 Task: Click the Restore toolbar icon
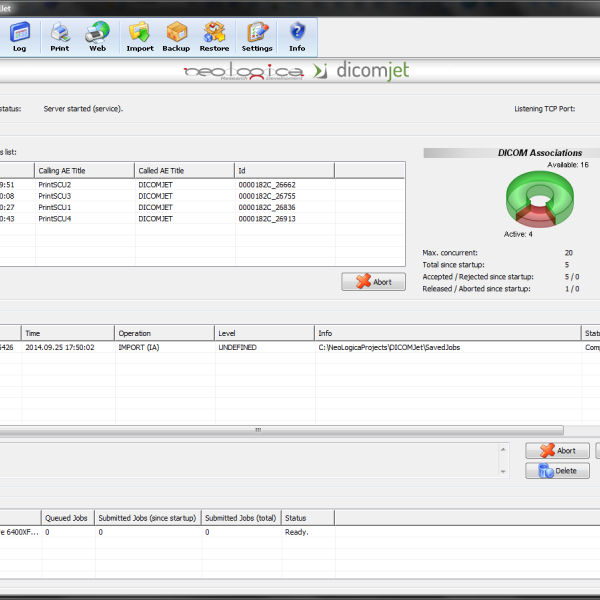coord(214,35)
